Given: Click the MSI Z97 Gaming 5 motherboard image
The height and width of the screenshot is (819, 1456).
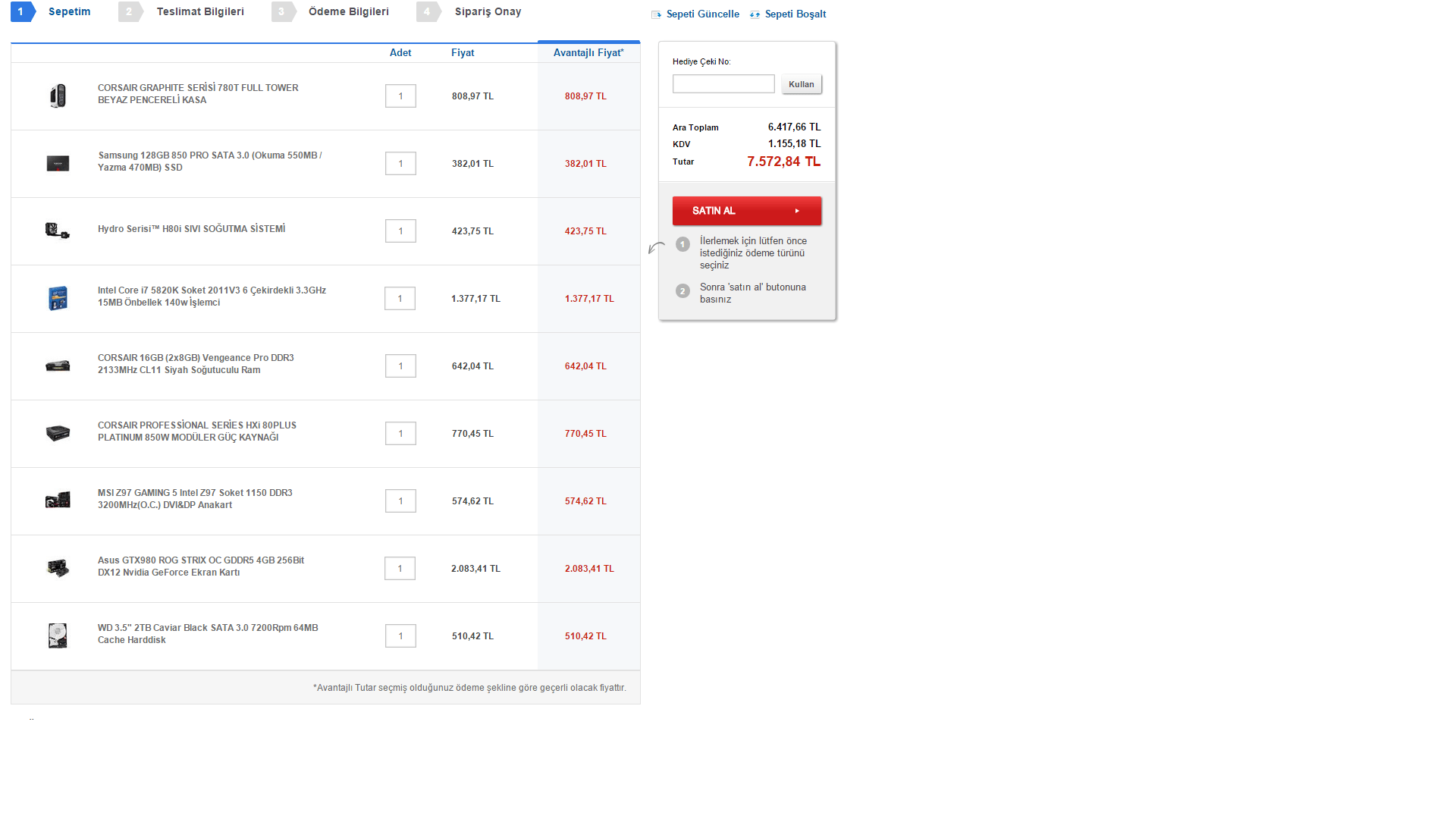Looking at the screenshot, I should tap(58, 501).
